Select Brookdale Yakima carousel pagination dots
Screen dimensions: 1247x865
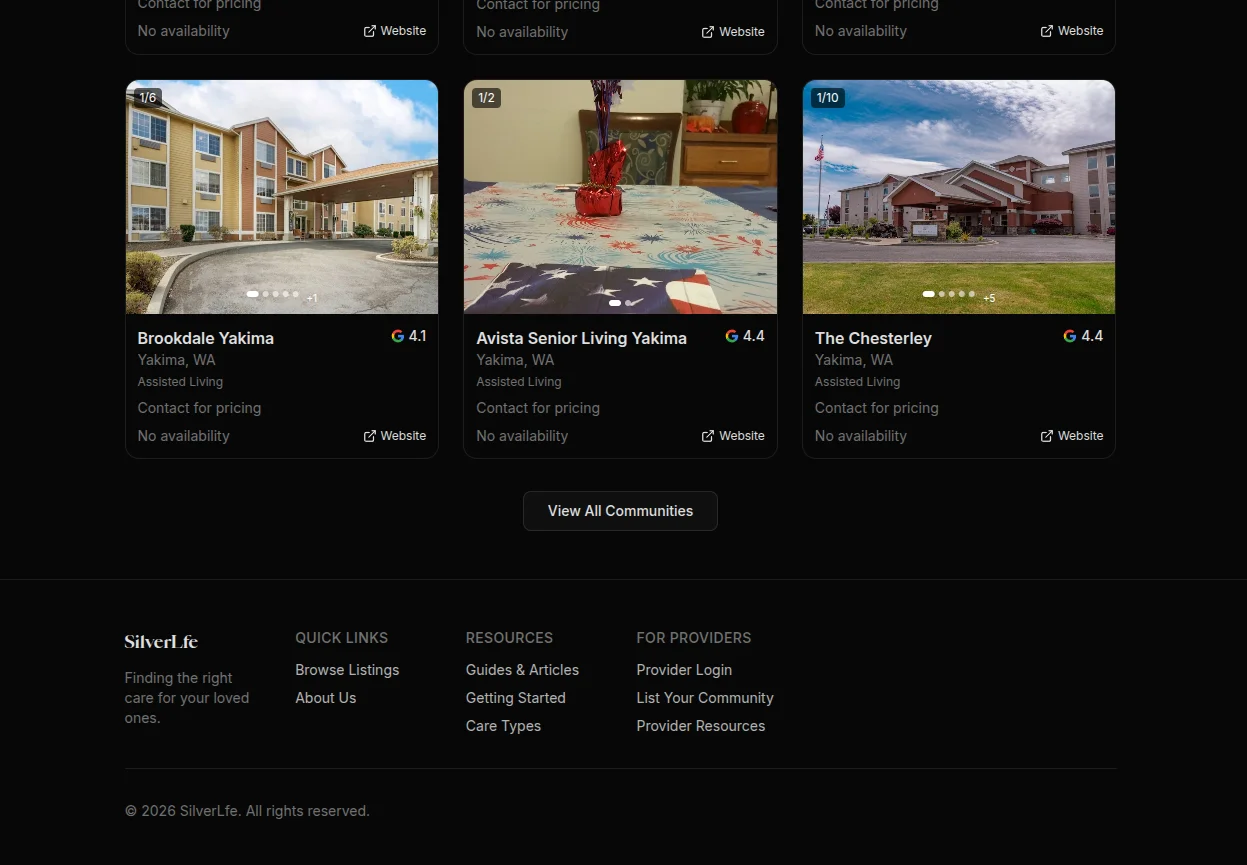pos(273,294)
